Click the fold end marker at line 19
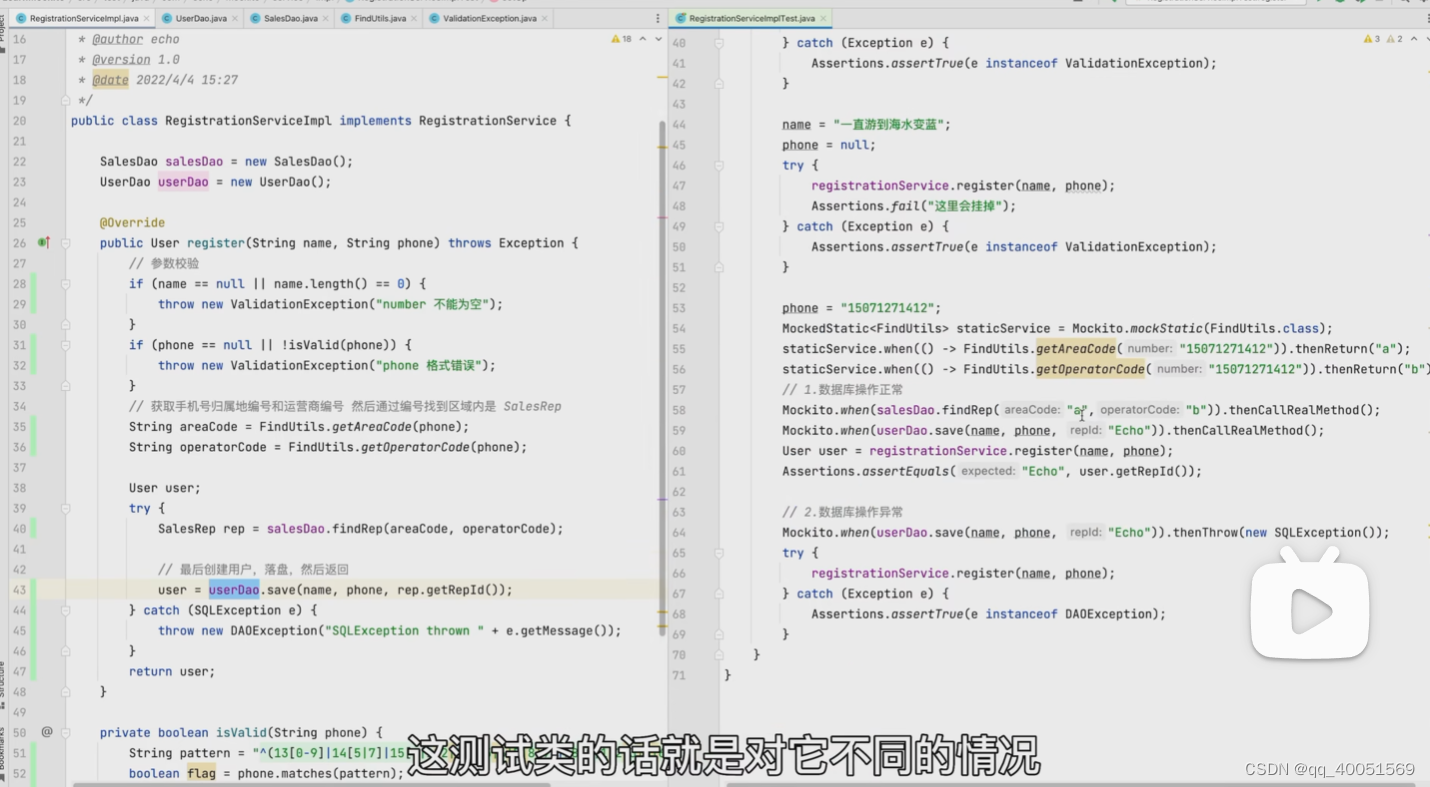Image resolution: width=1430 pixels, height=787 pixels. pos(65,100)
